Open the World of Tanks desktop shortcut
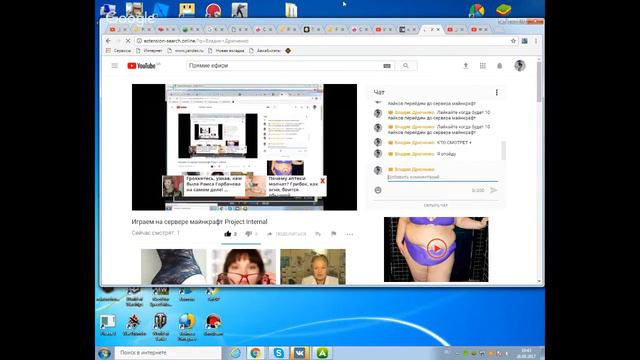Image resolution: width=640 pixels, height=360 pixels. point(160,327)
